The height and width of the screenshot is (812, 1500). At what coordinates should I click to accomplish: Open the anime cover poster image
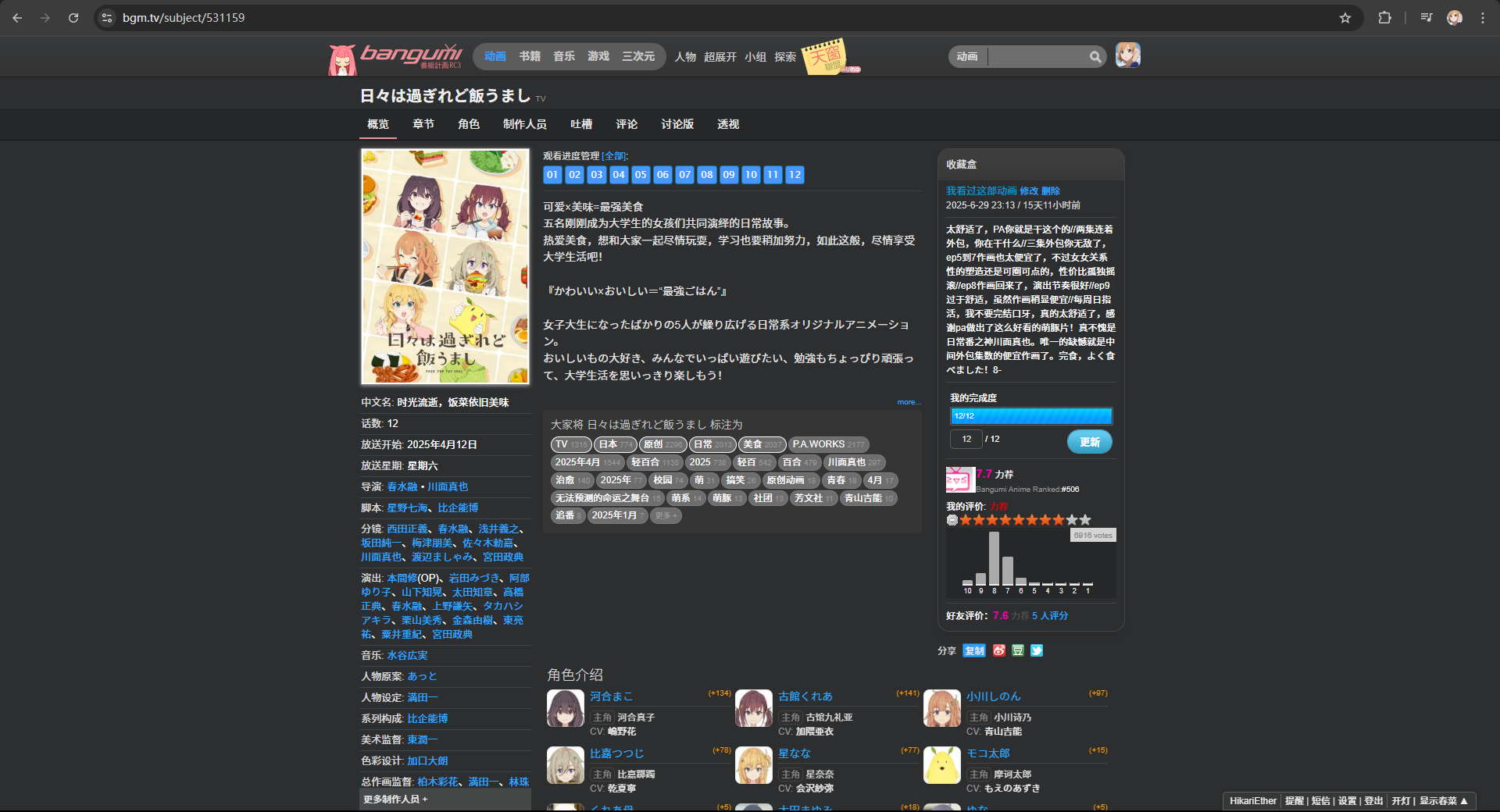click(445, 267)
